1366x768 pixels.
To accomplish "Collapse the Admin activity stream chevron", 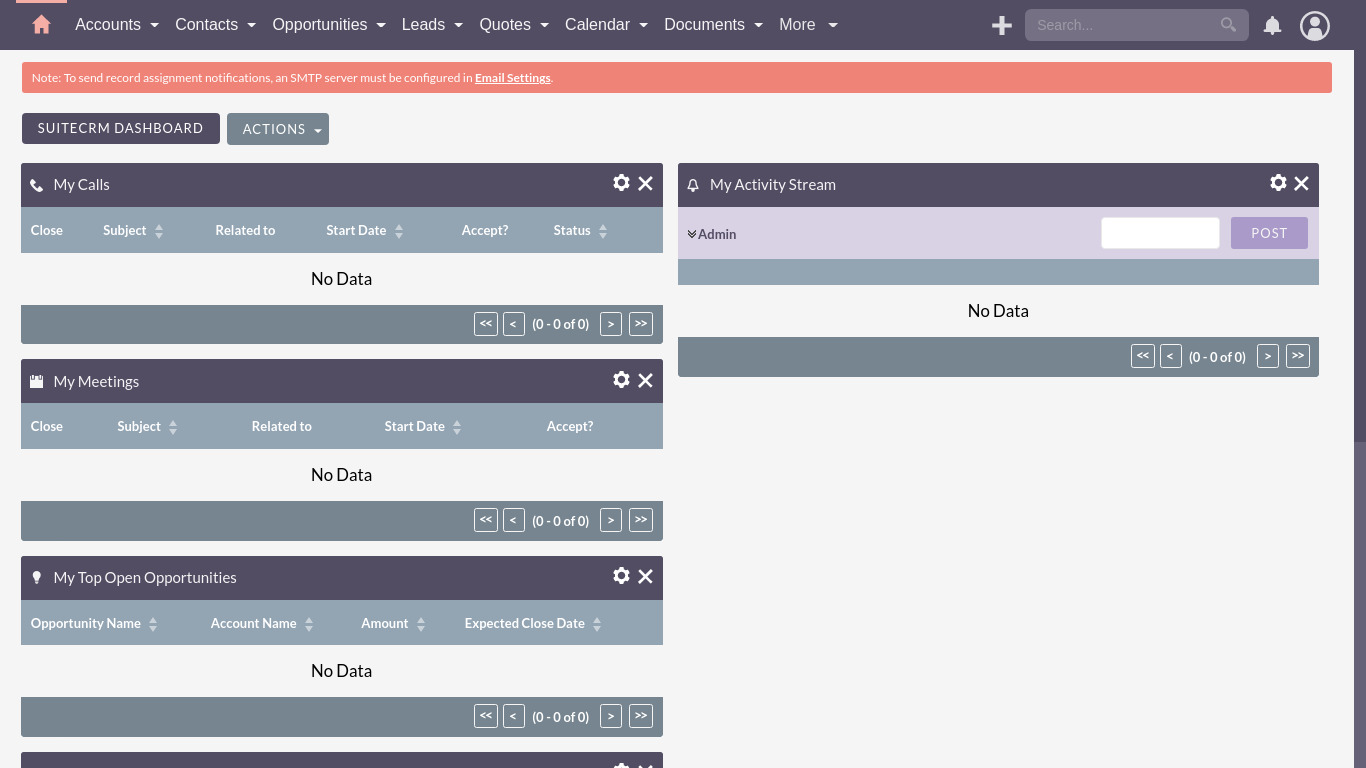I will click(x=692, y=234).
